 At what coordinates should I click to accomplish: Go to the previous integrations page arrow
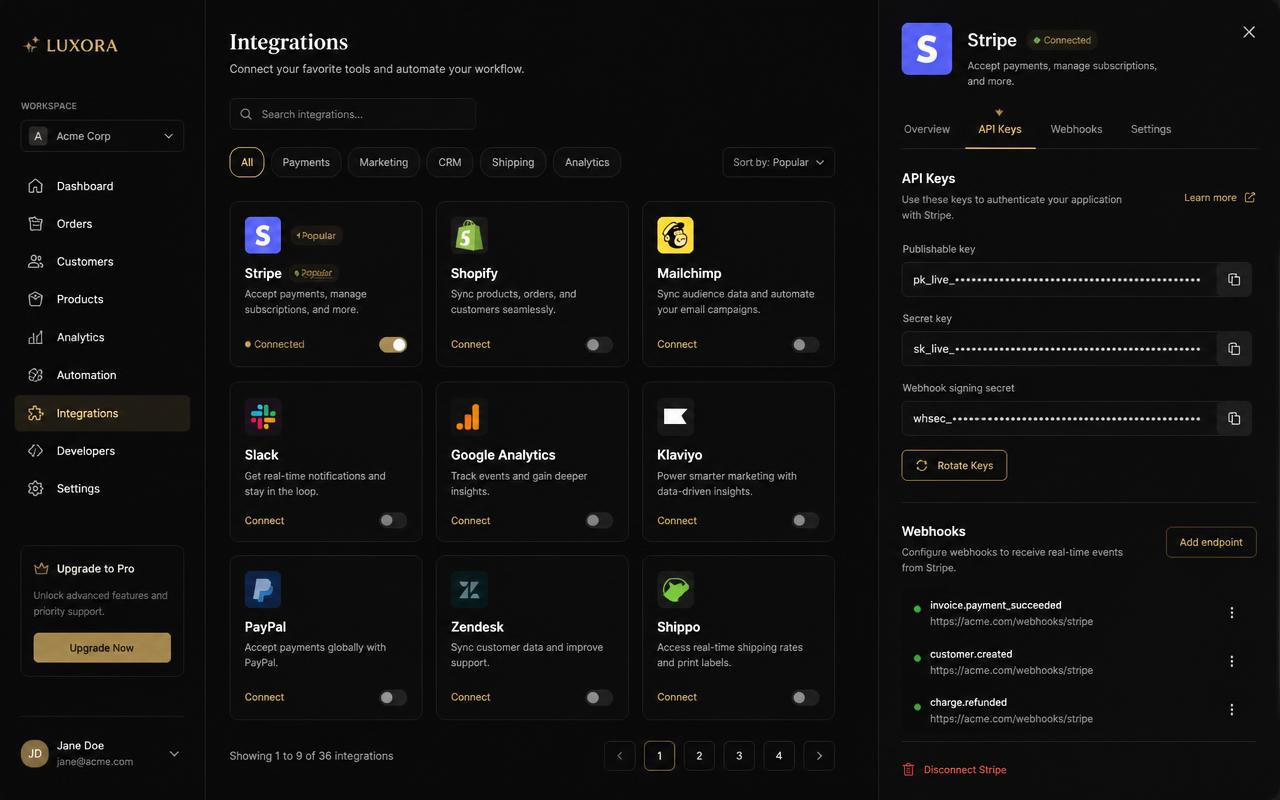(619, 756)
